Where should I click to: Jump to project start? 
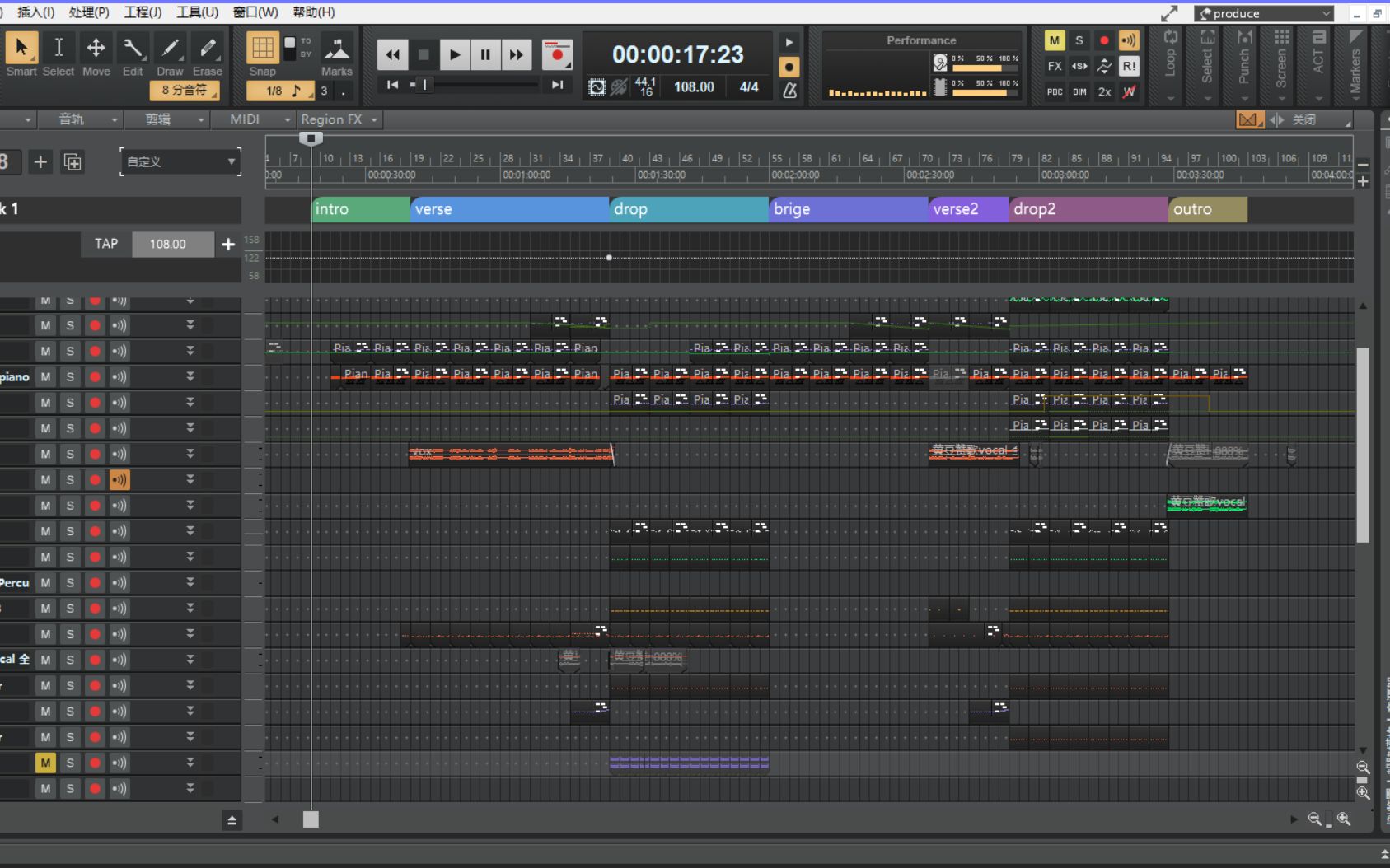(393, 85)
